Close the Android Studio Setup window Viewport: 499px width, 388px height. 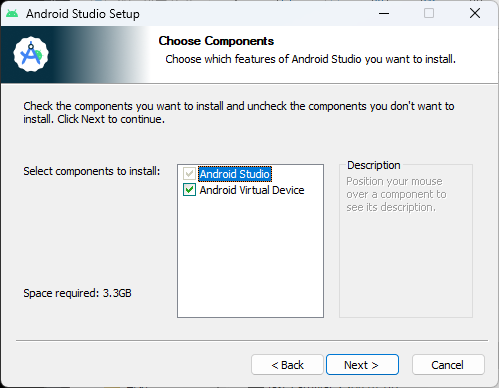coord(475,13)
